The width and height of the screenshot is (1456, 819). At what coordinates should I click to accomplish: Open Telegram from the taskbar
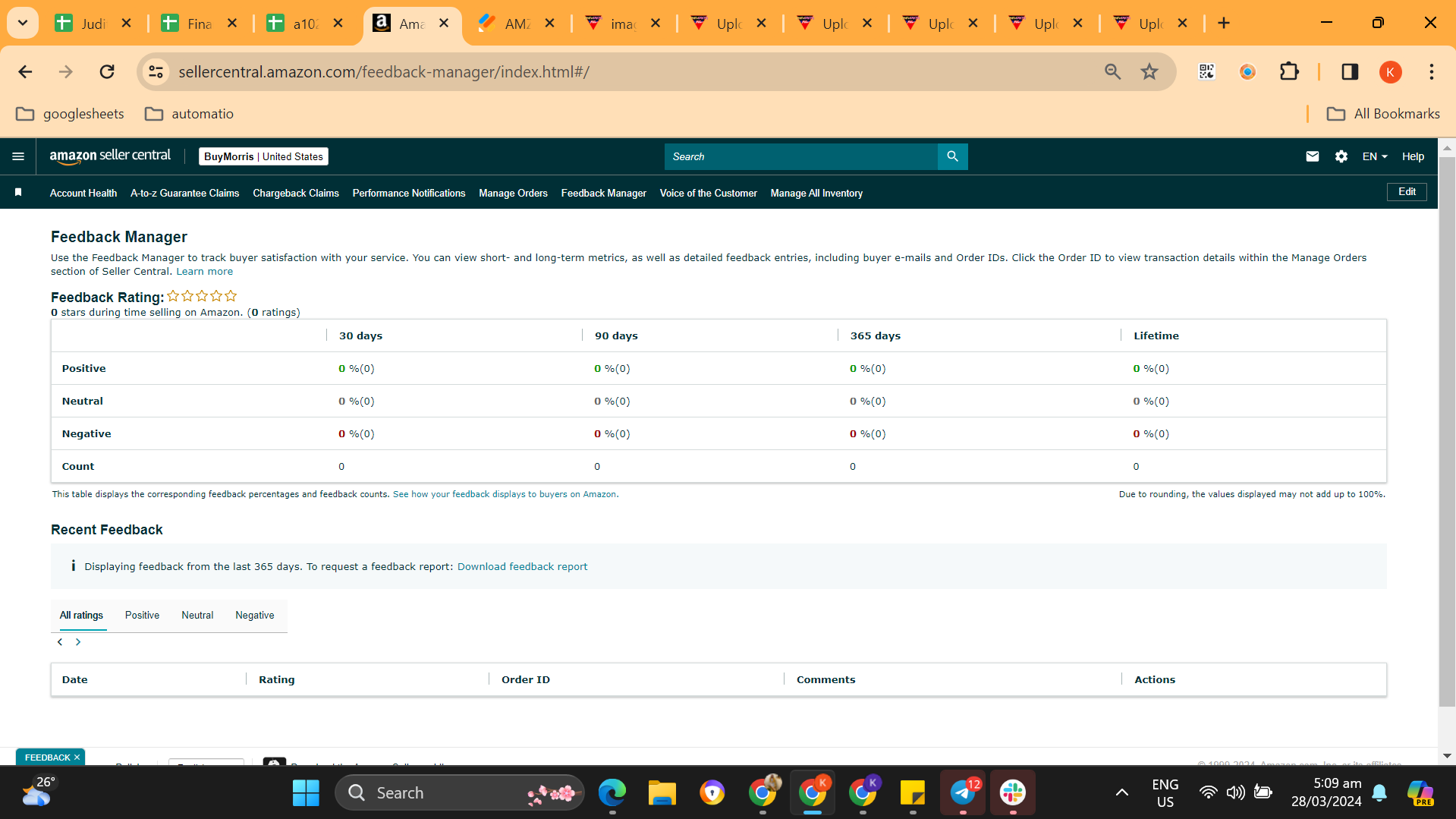[963, 793]
